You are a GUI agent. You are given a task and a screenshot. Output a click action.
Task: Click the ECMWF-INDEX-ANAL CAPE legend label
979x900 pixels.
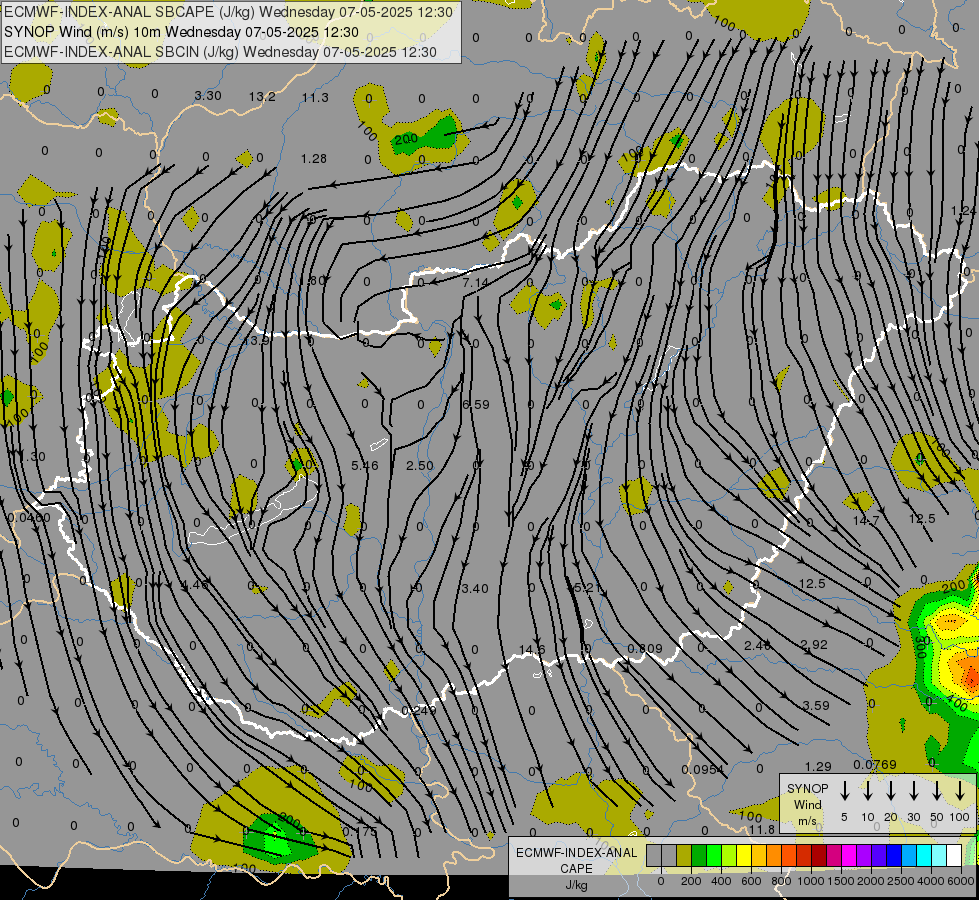tap(576, 860)
